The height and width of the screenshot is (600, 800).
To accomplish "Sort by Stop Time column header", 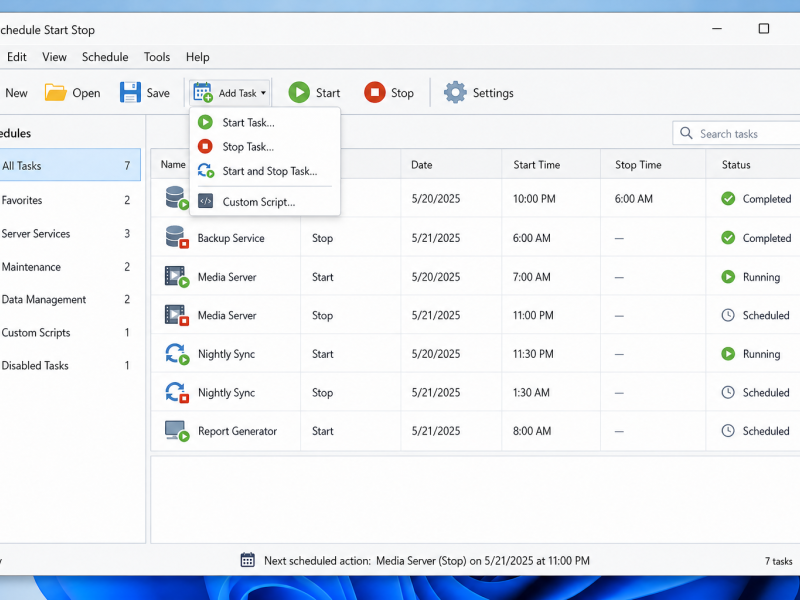I will pyautogui.click(x=638, y=164).
